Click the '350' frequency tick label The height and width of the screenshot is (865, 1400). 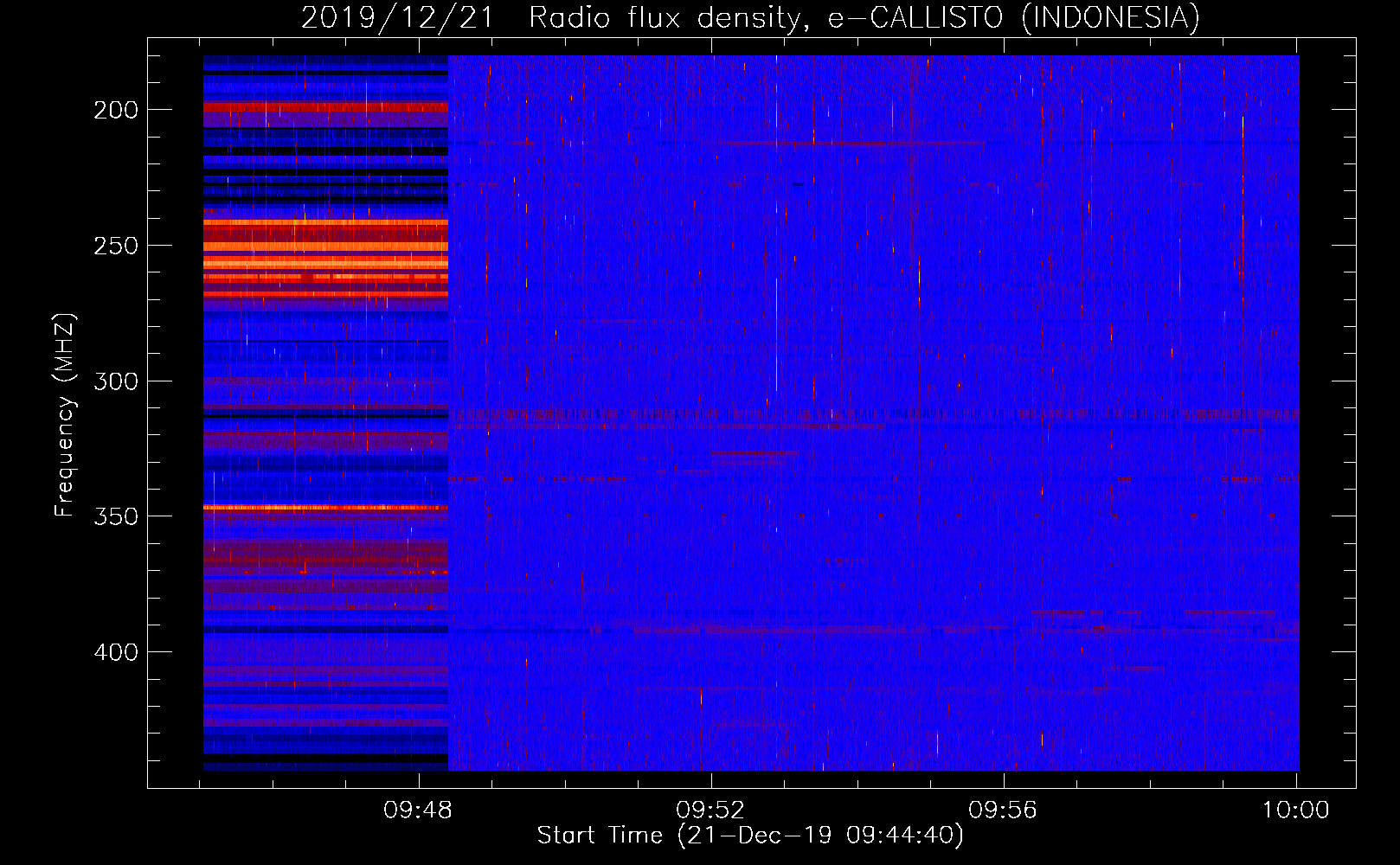click(116, 516)
